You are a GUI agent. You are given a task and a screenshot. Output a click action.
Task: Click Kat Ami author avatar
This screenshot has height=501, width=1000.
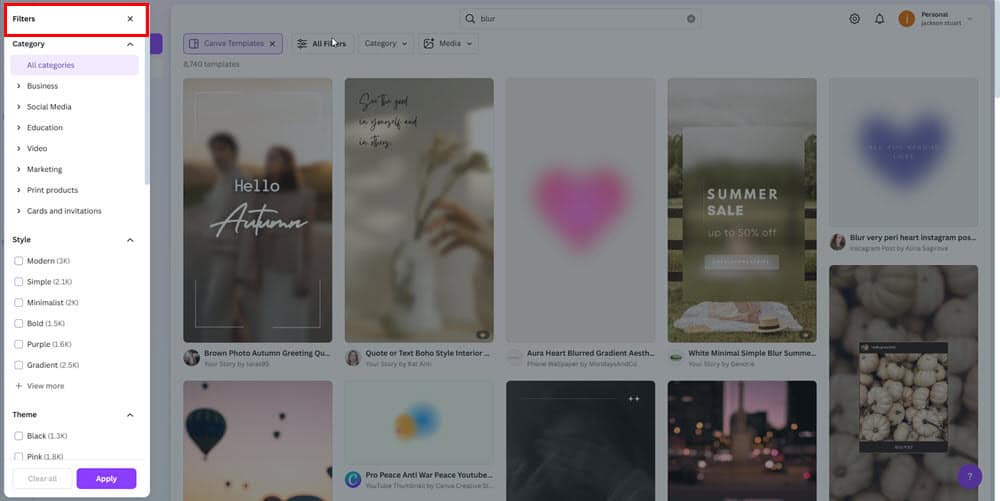coord(353,358)
